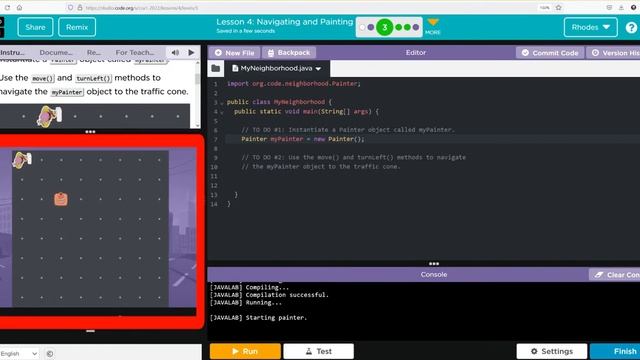Click the painter character on the grid

22,160
